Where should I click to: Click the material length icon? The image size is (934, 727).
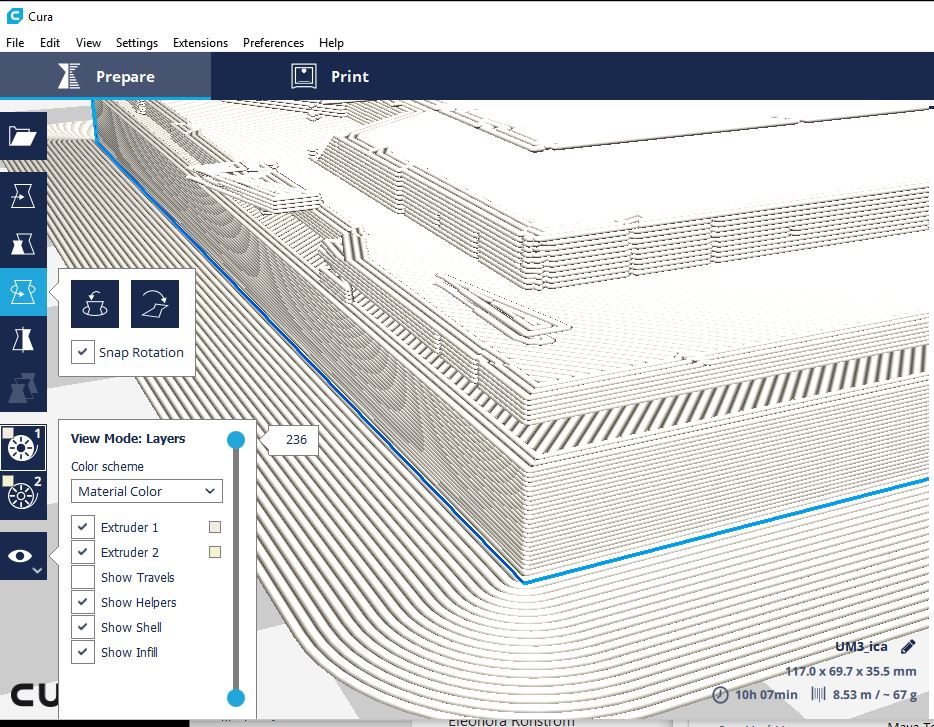tap(818, 694)
